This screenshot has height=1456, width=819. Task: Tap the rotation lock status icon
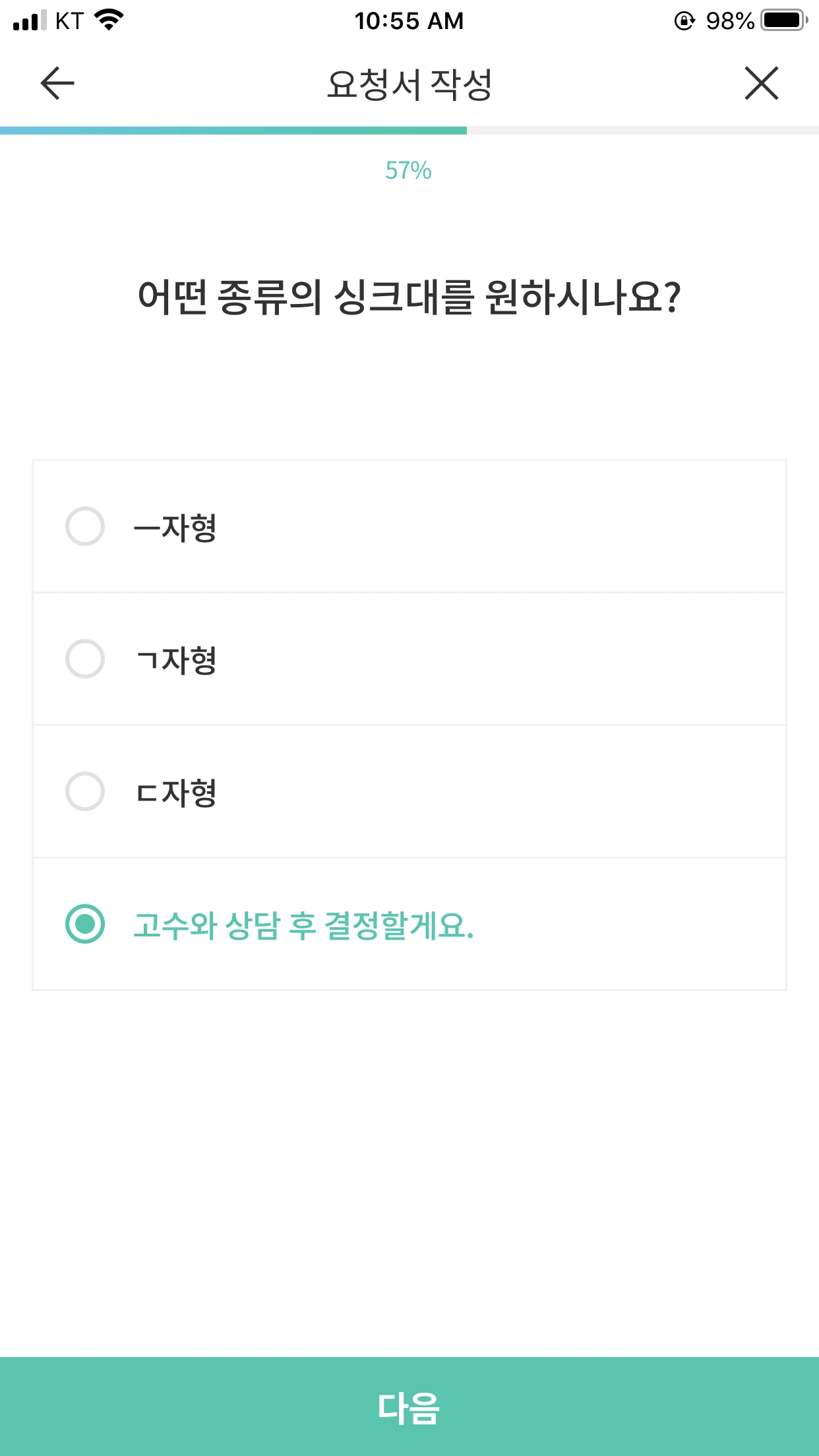coord(684,21)
